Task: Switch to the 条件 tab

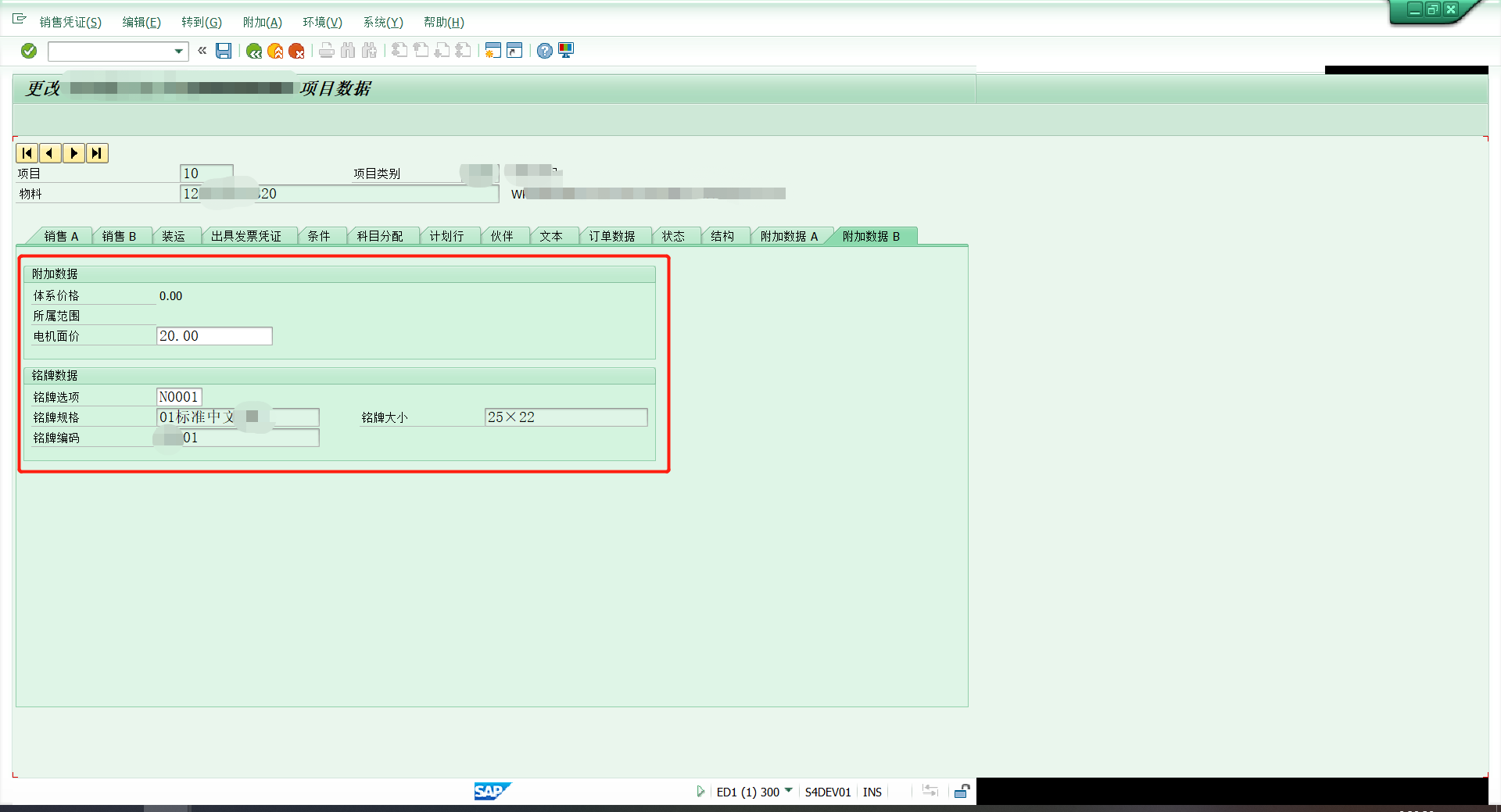Action: coord(319,236)
